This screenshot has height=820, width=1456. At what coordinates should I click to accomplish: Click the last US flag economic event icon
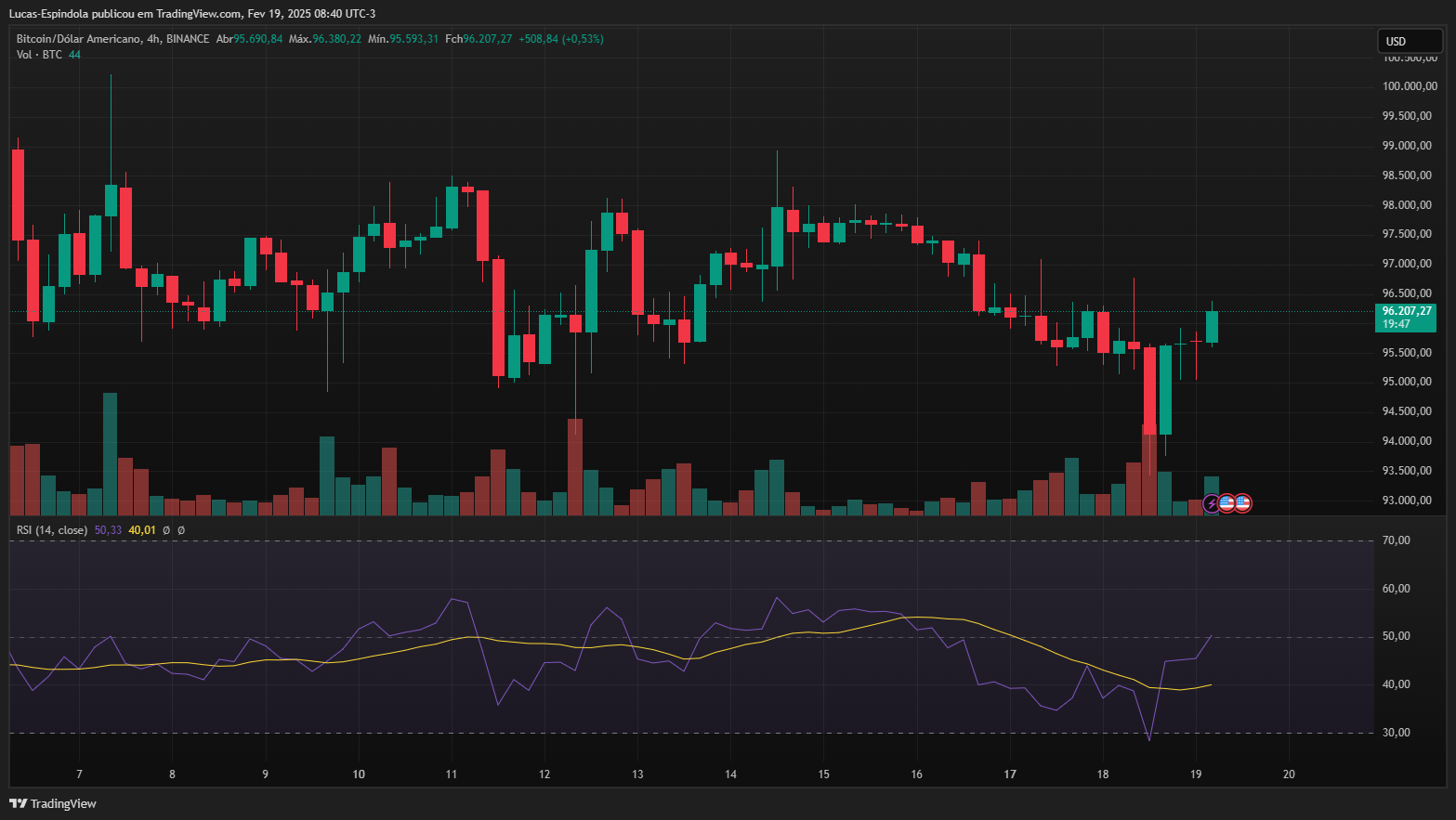click(x=1242, y=503)
